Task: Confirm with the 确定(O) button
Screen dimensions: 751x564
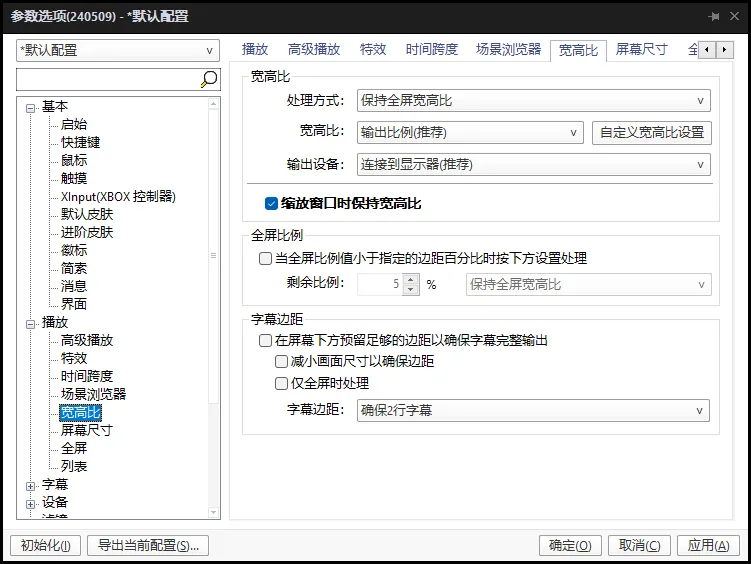Action: 570,545
